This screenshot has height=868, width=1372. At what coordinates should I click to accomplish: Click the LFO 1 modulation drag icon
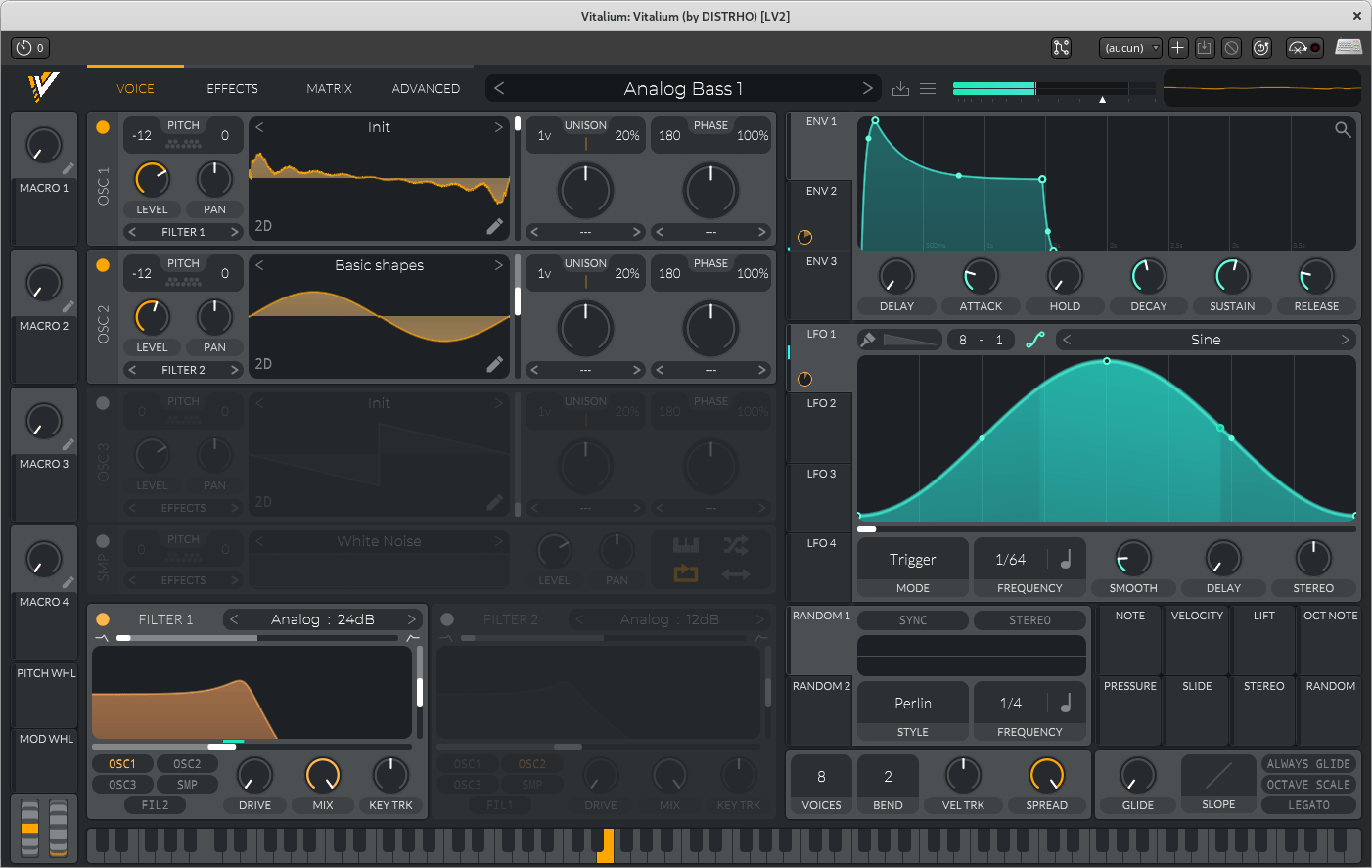pyautogui.click(x=805, y=379)
